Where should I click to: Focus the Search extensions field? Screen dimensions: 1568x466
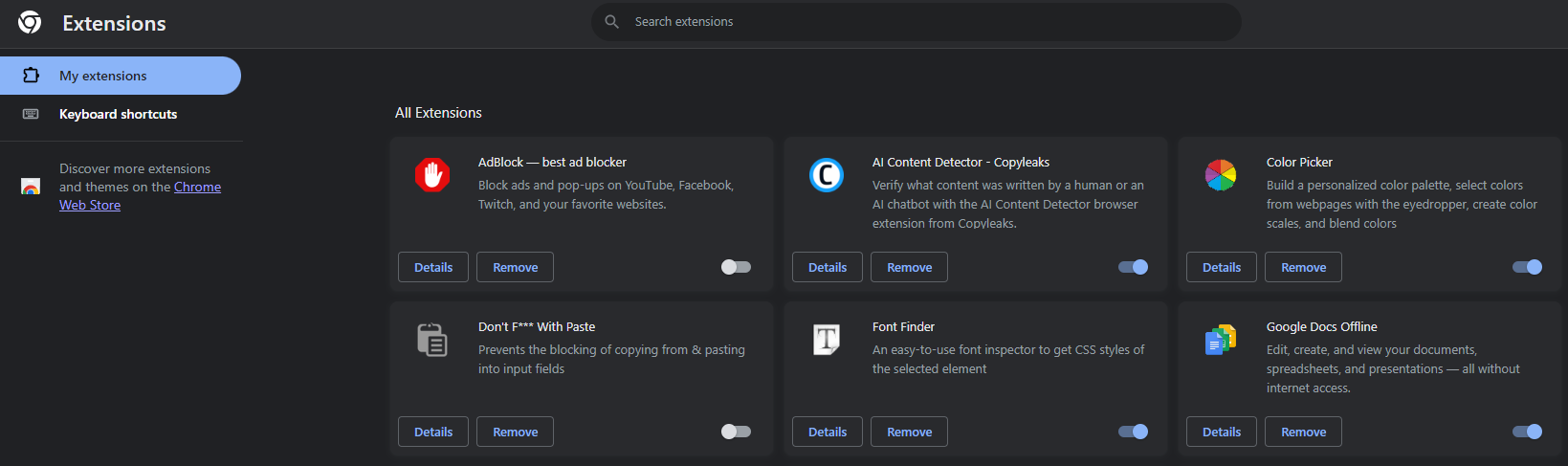(x=916, y=21)
